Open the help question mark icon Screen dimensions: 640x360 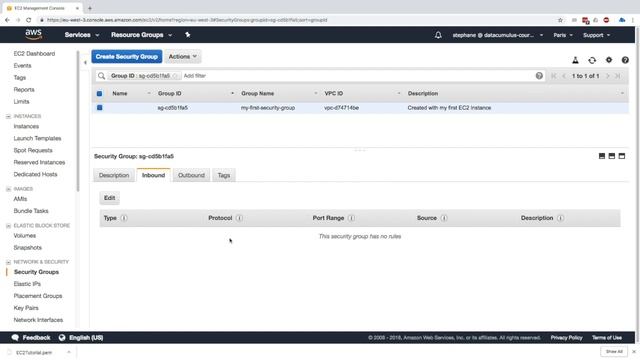click(625, 60)
